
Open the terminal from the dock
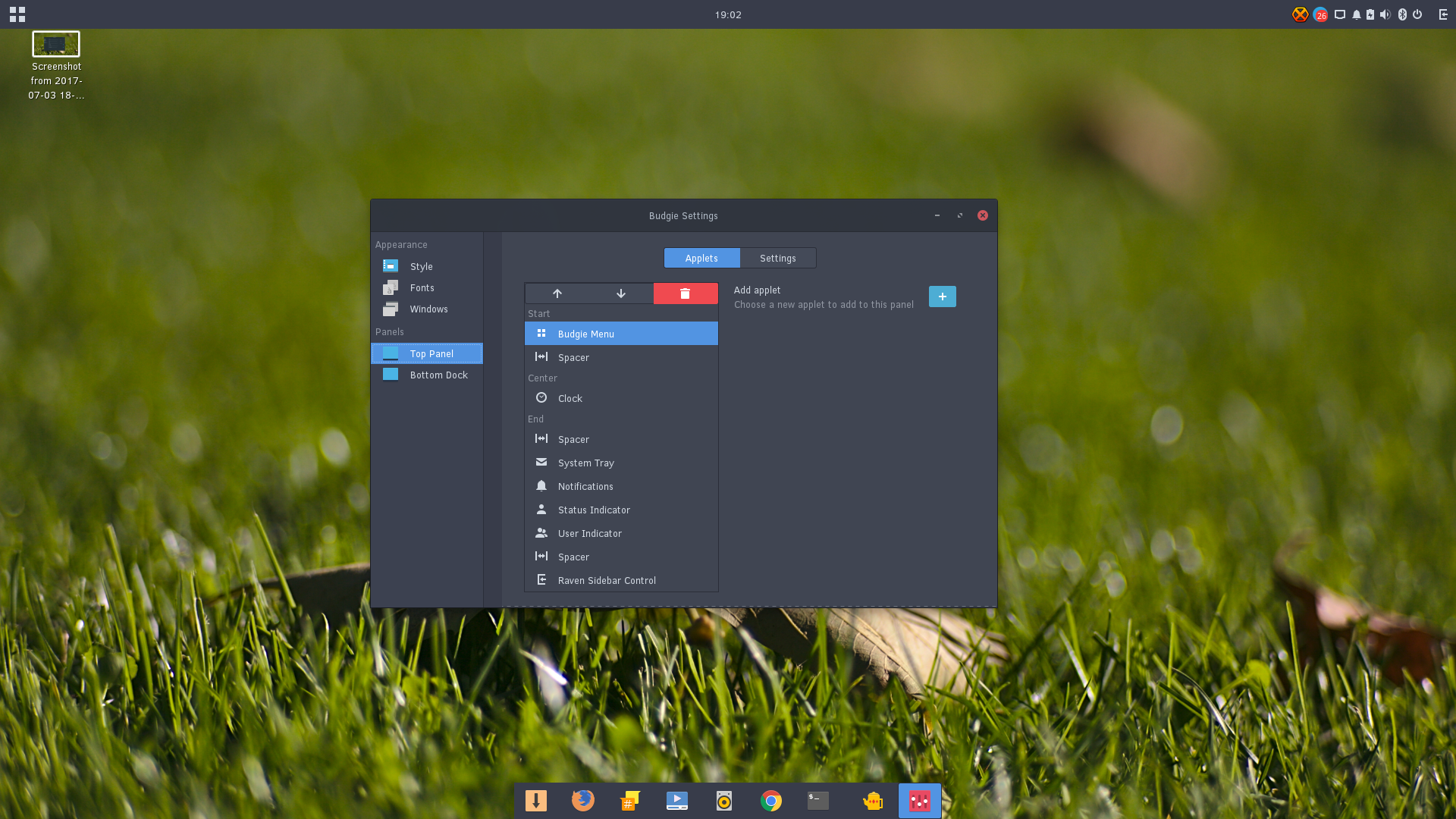click(x=818, y=801)
